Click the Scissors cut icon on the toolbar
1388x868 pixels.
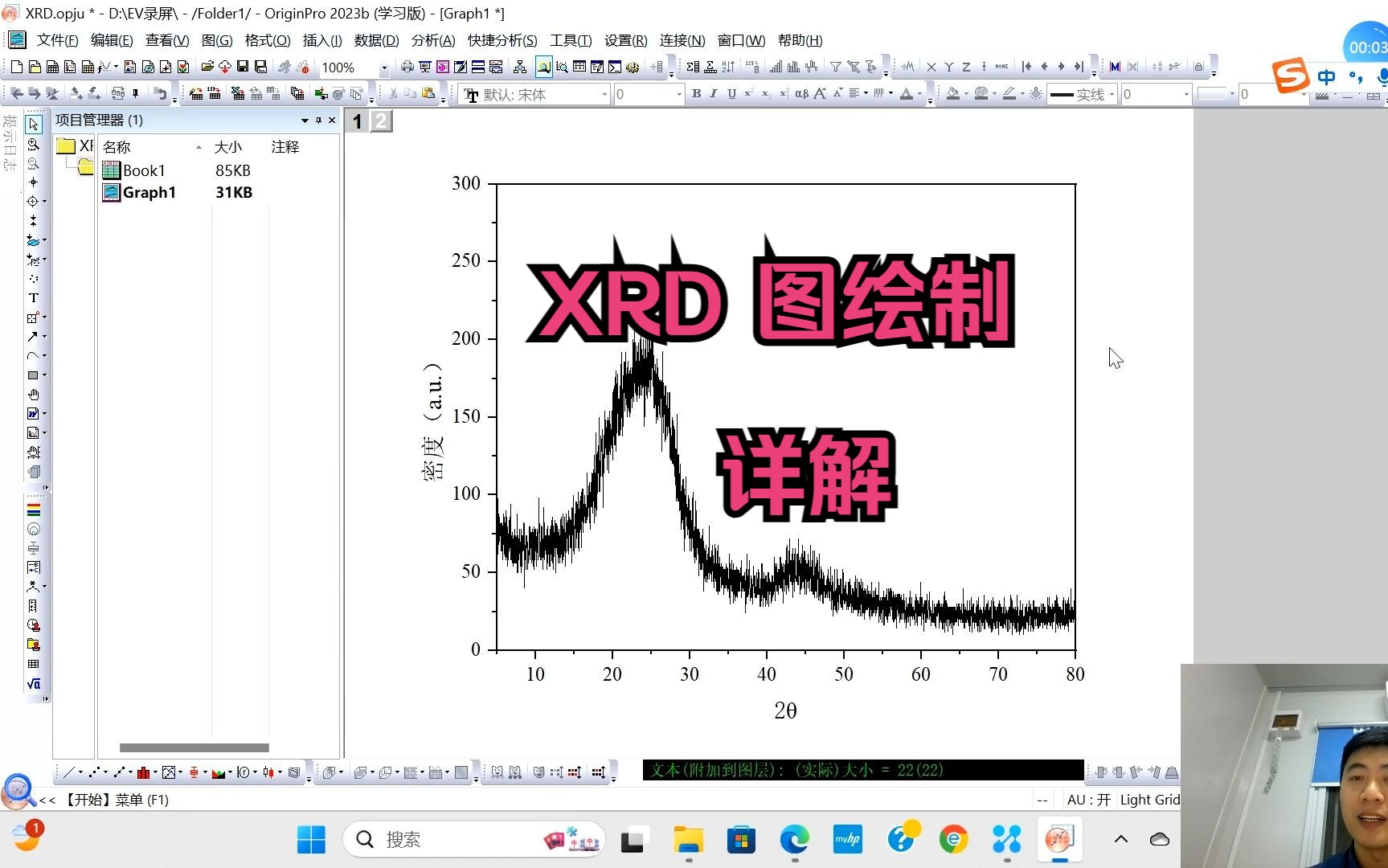392,92
